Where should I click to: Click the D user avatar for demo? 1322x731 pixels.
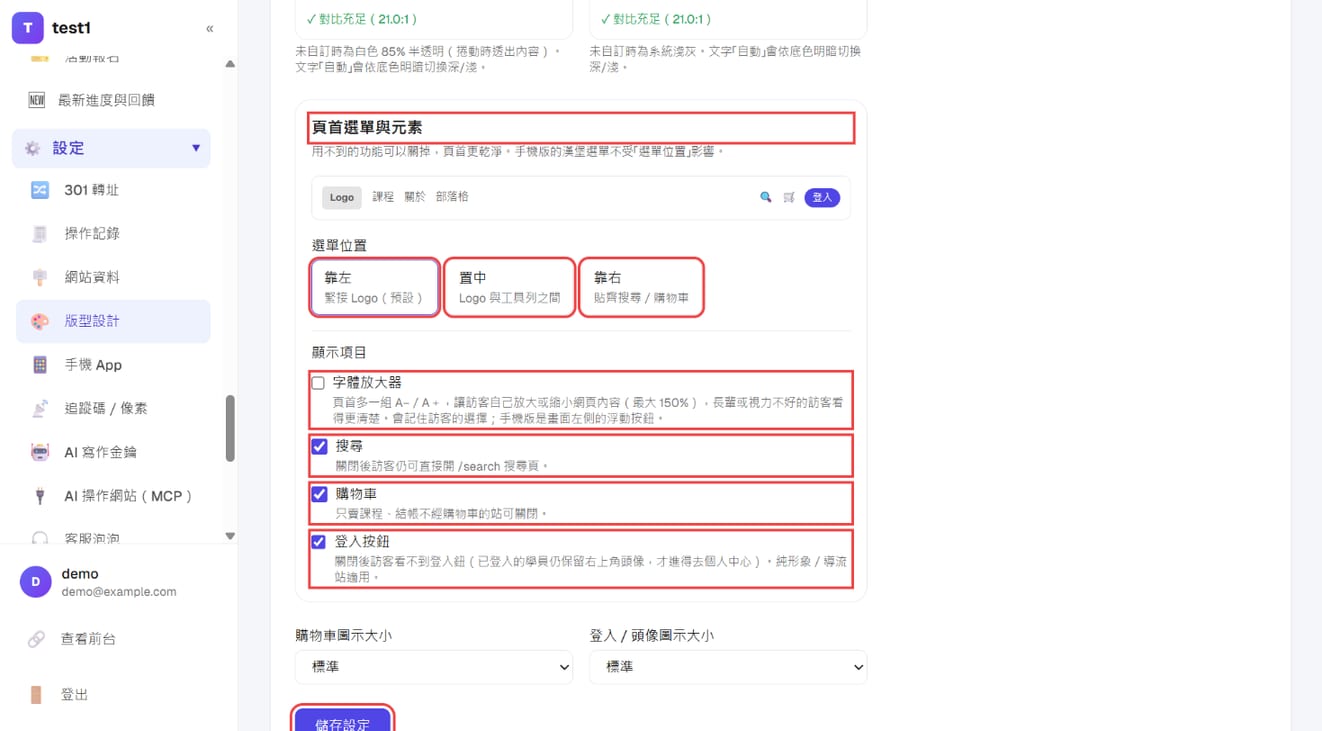click(x=36, y=582)
